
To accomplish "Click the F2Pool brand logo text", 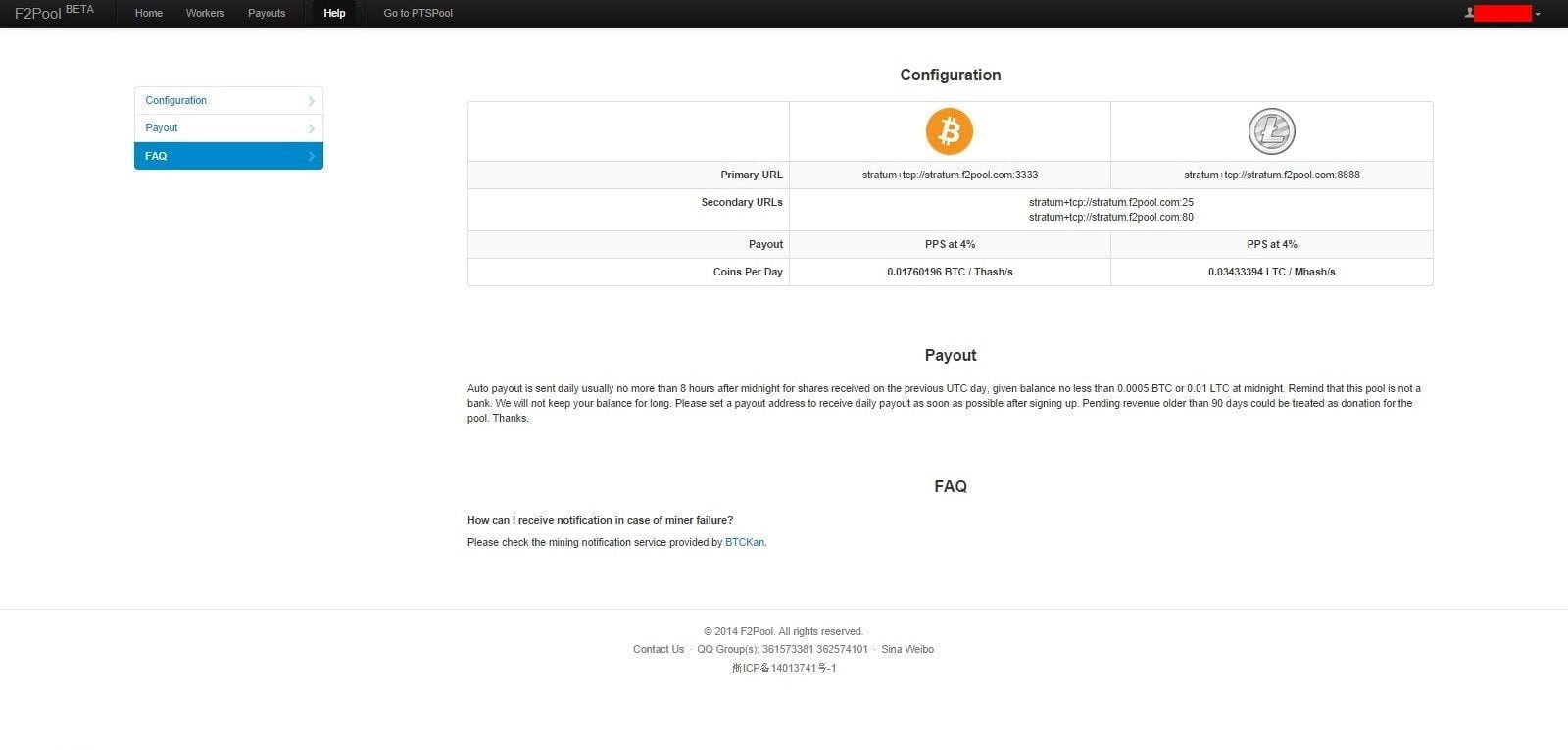I will (x=54, y=13).
